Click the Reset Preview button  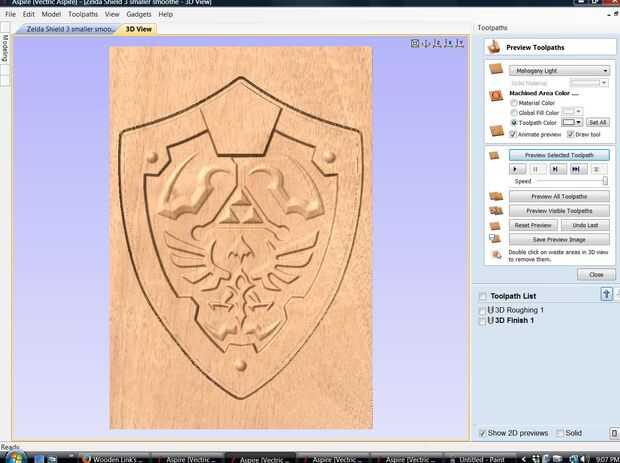point(533,225)
